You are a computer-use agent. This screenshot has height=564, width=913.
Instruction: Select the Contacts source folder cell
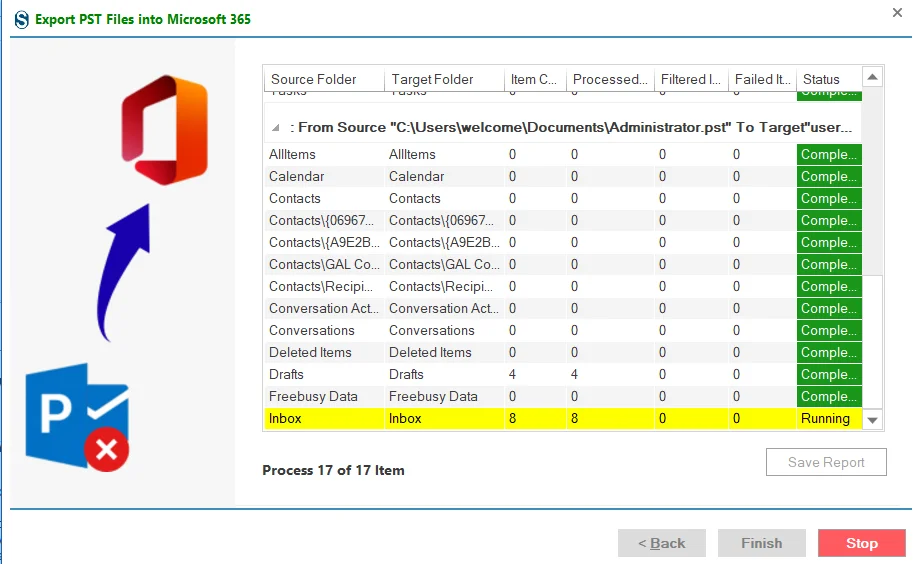pos(324,198)
